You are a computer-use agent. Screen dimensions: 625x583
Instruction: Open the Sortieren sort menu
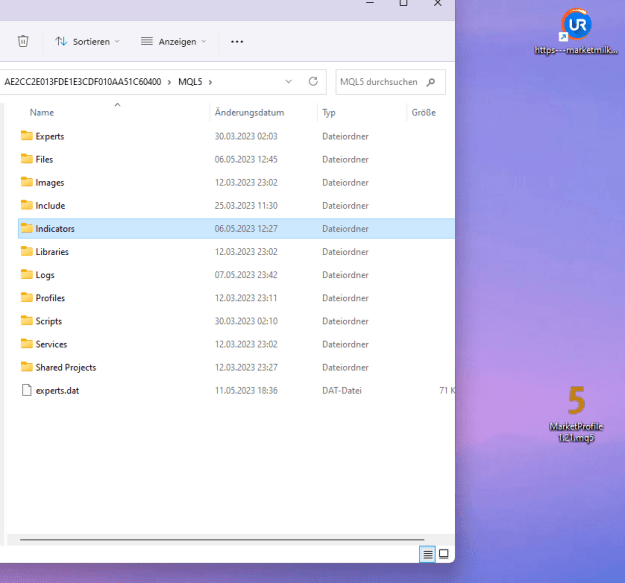coord(87,41)
